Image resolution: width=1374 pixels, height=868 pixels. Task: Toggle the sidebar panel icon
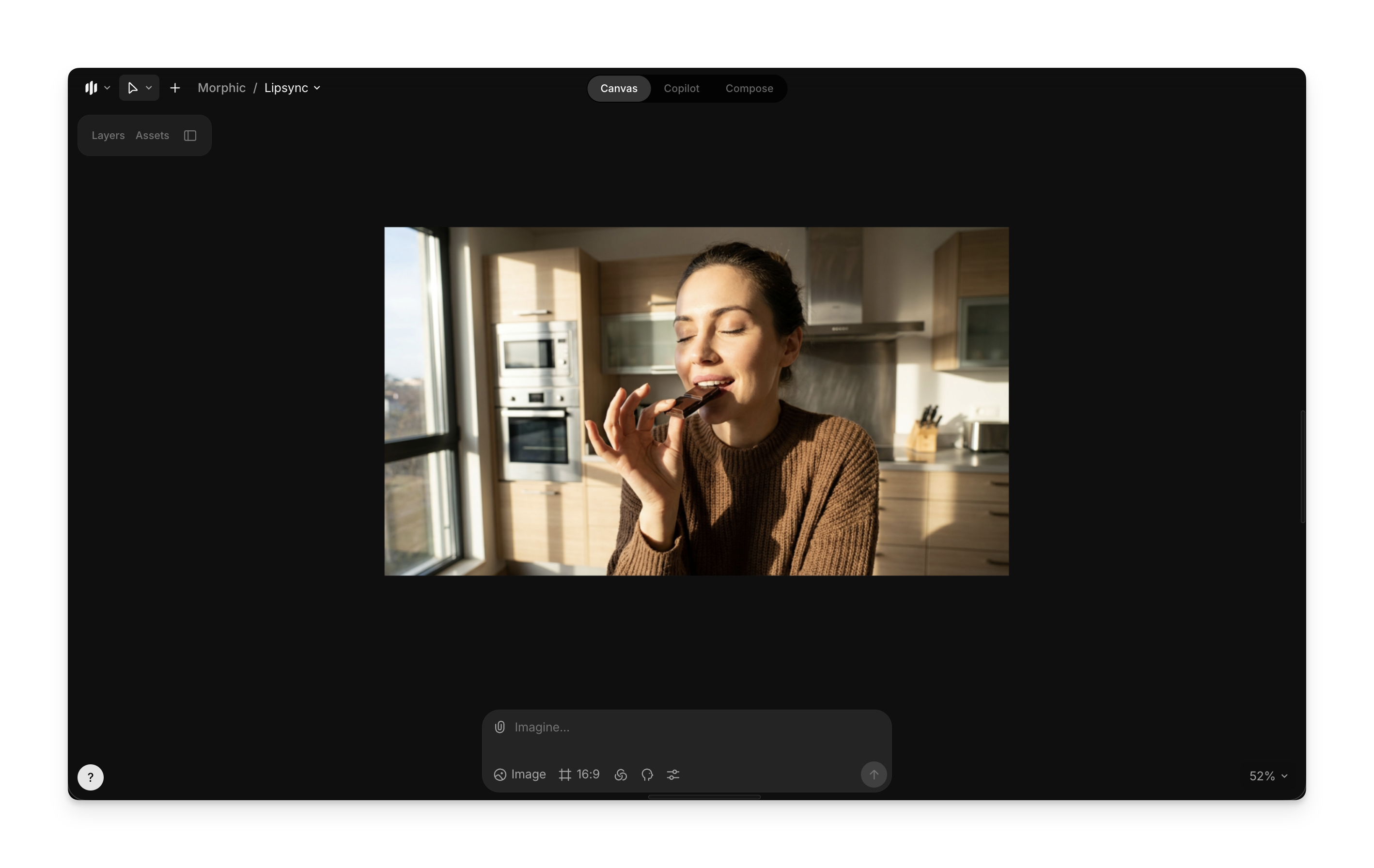190,136
